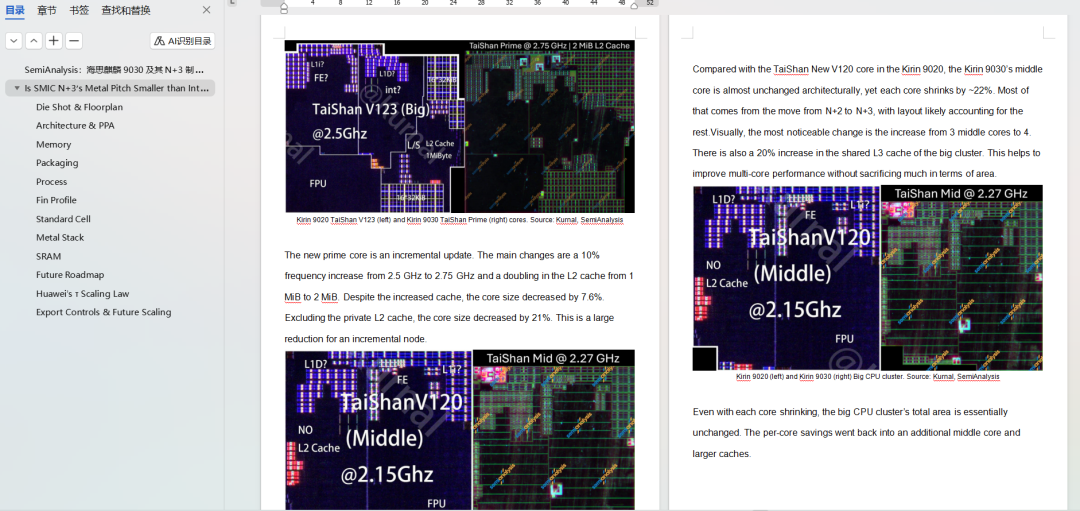
Task: Click the minus icon to demote heading
Action: (x=74, y=41)
